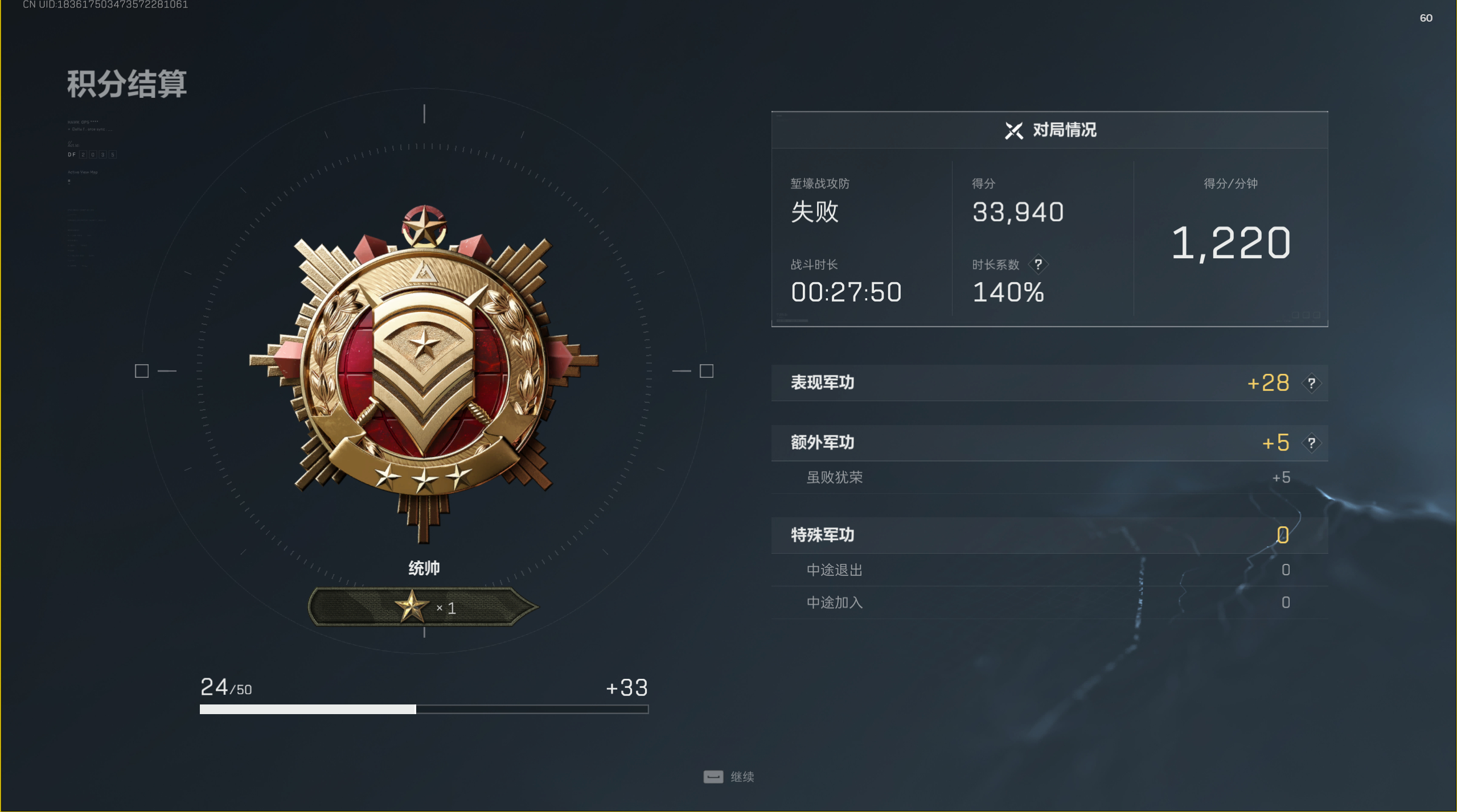Expand the 特殊军功 section header
1457x812 pixels.
click(1049, 535)
